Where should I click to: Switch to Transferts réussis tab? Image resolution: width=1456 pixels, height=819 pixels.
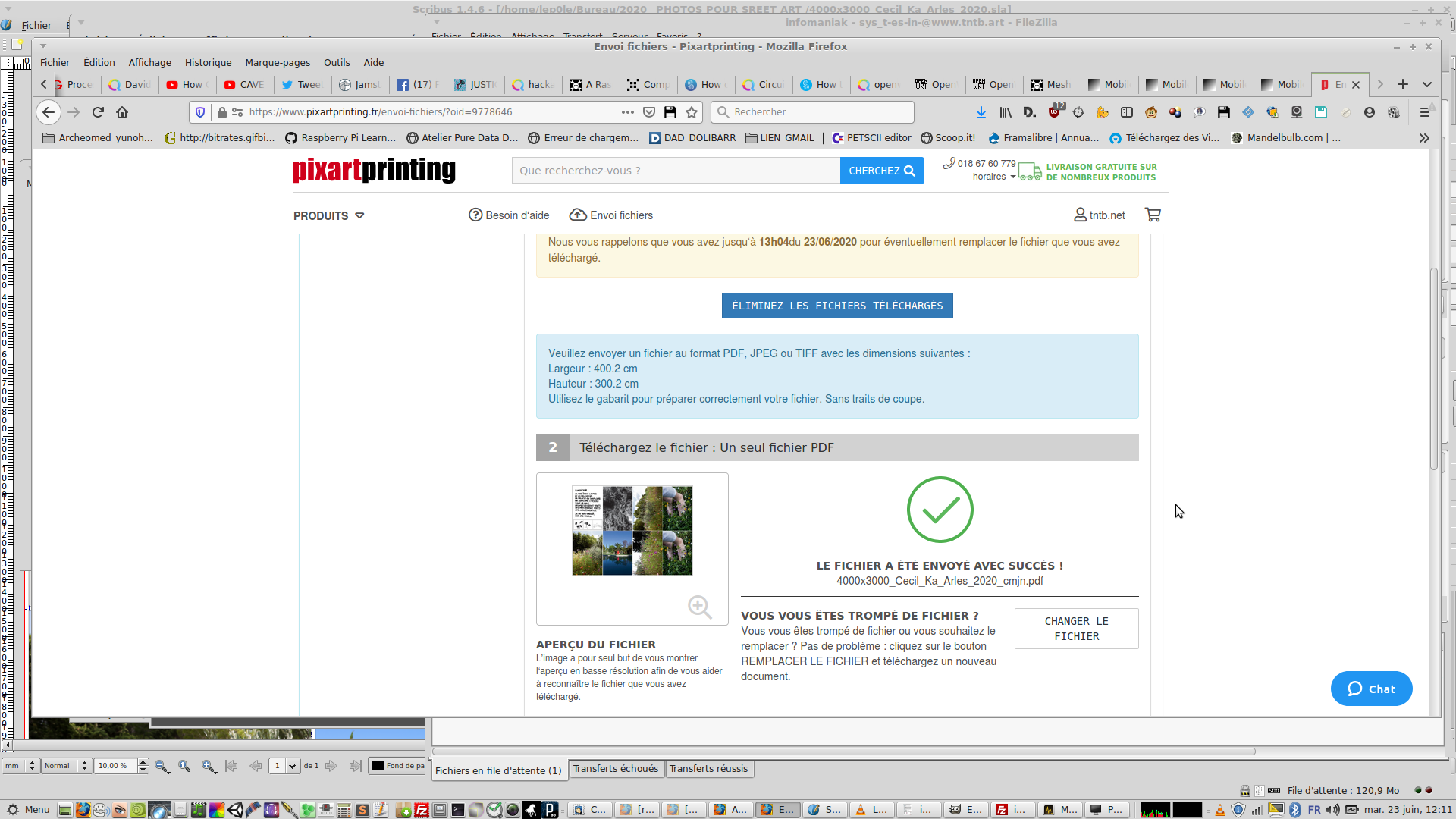click(x=708, y=769)
